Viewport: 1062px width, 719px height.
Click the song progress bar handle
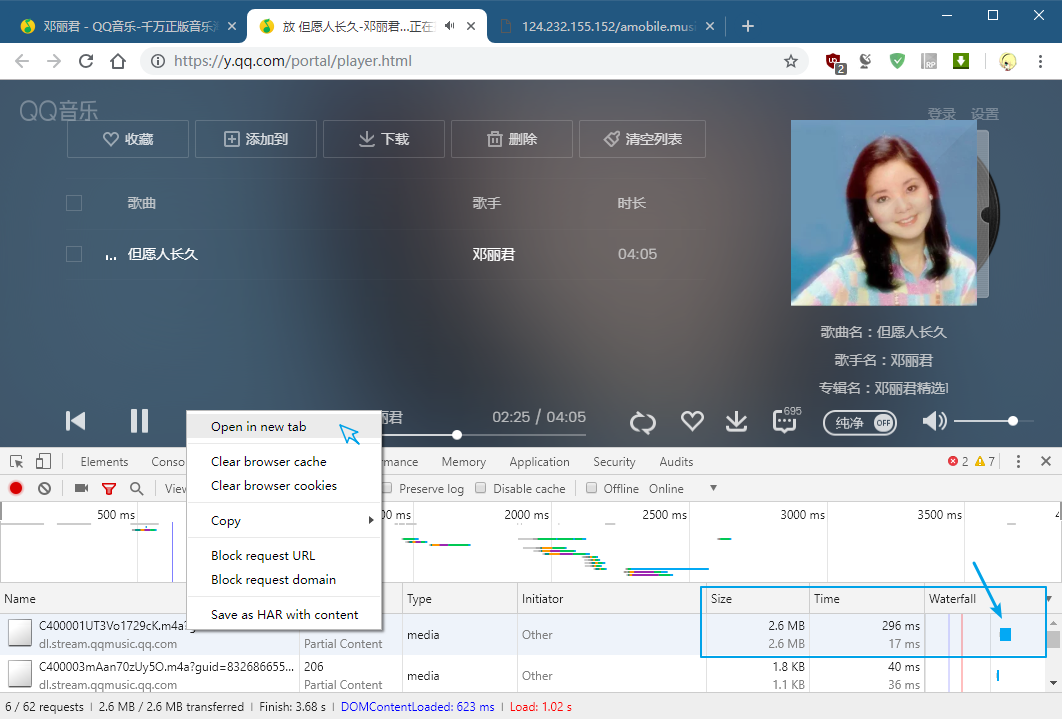[457, 435]
